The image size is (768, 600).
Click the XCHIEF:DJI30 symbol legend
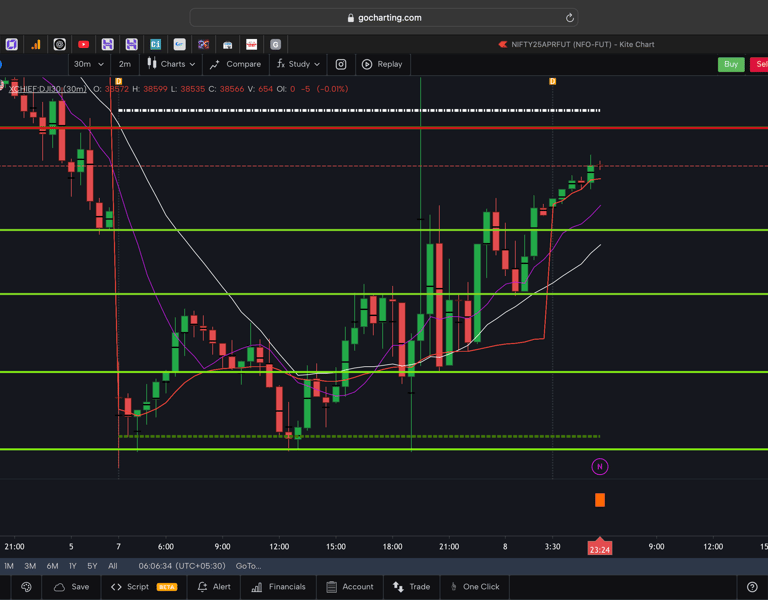pos(48,89)
